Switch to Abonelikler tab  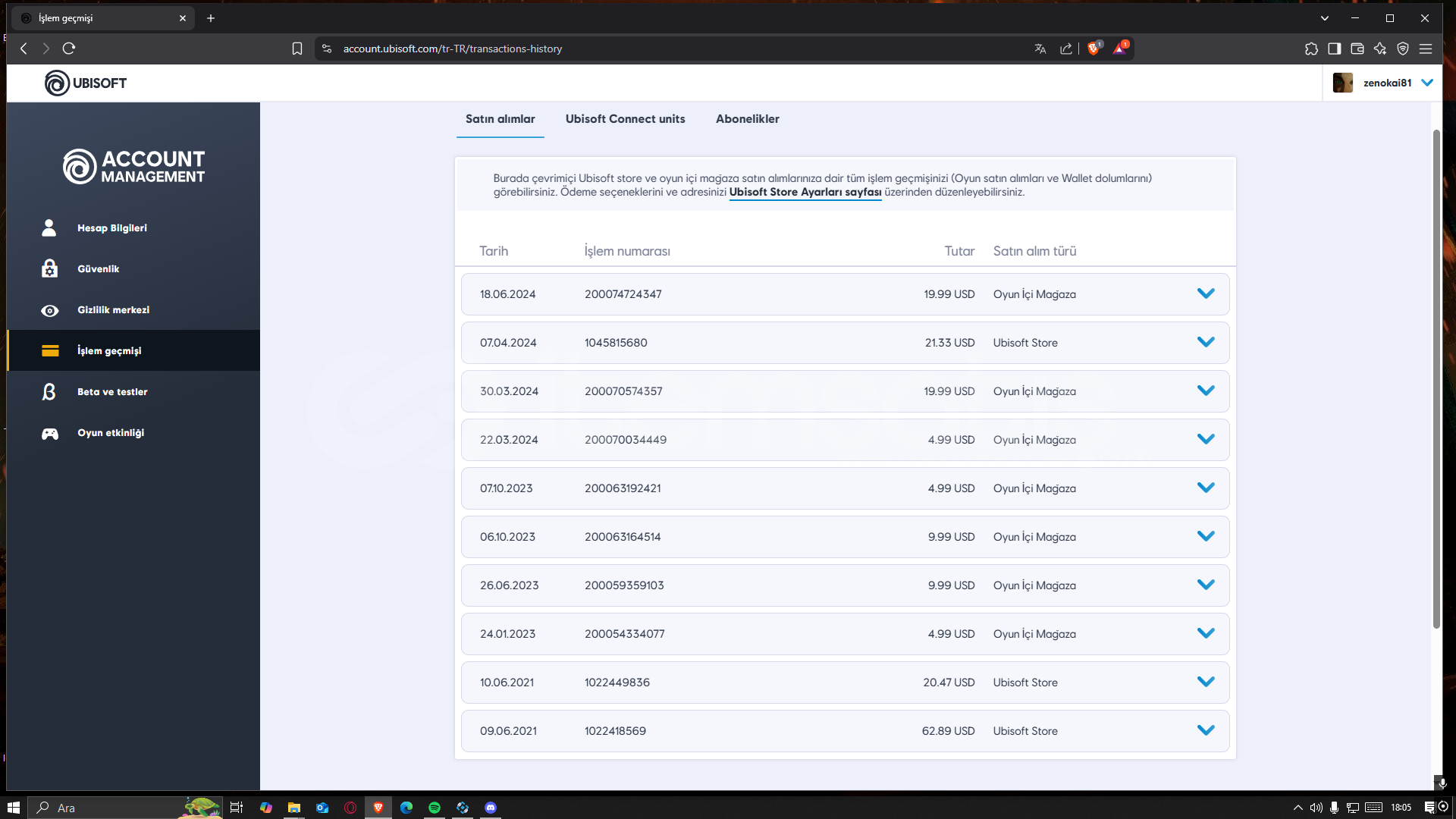(x=748, y=119)
